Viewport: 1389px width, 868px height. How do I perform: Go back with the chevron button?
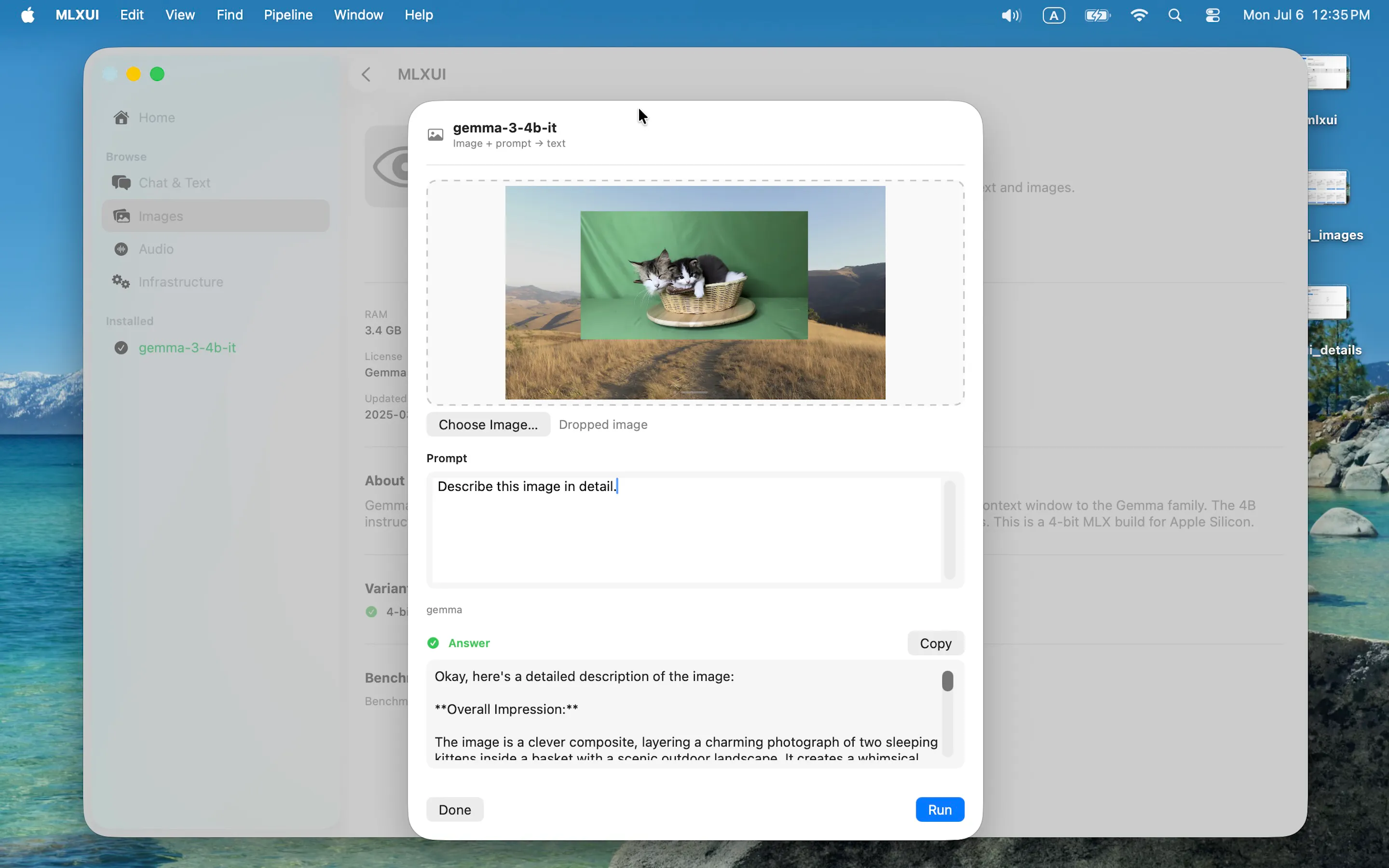pos(366,75)
